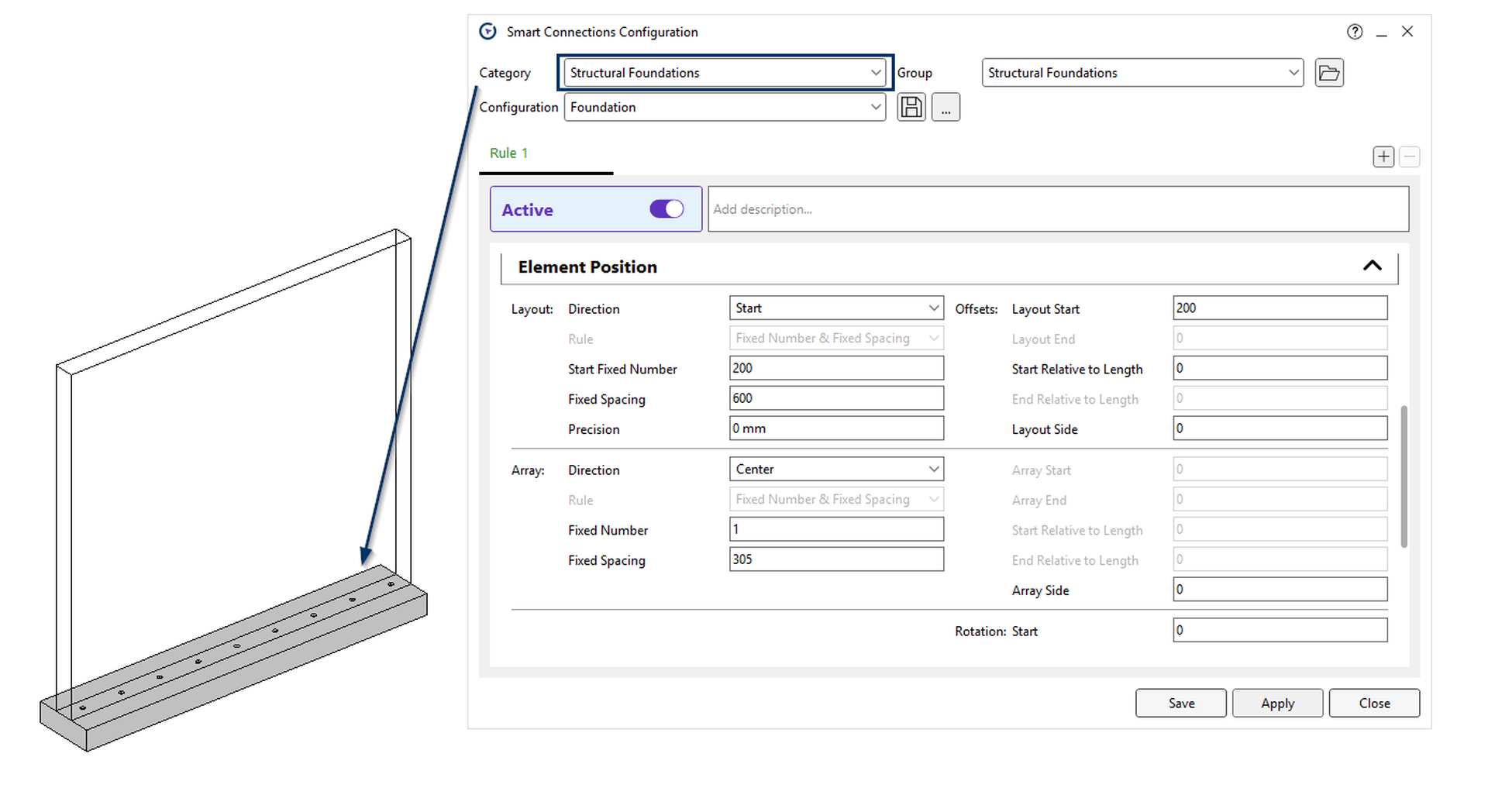Viewport: 1488px width, 812px height.
Task: Click the Smart Connections logo icon
Action: [487, 32]
